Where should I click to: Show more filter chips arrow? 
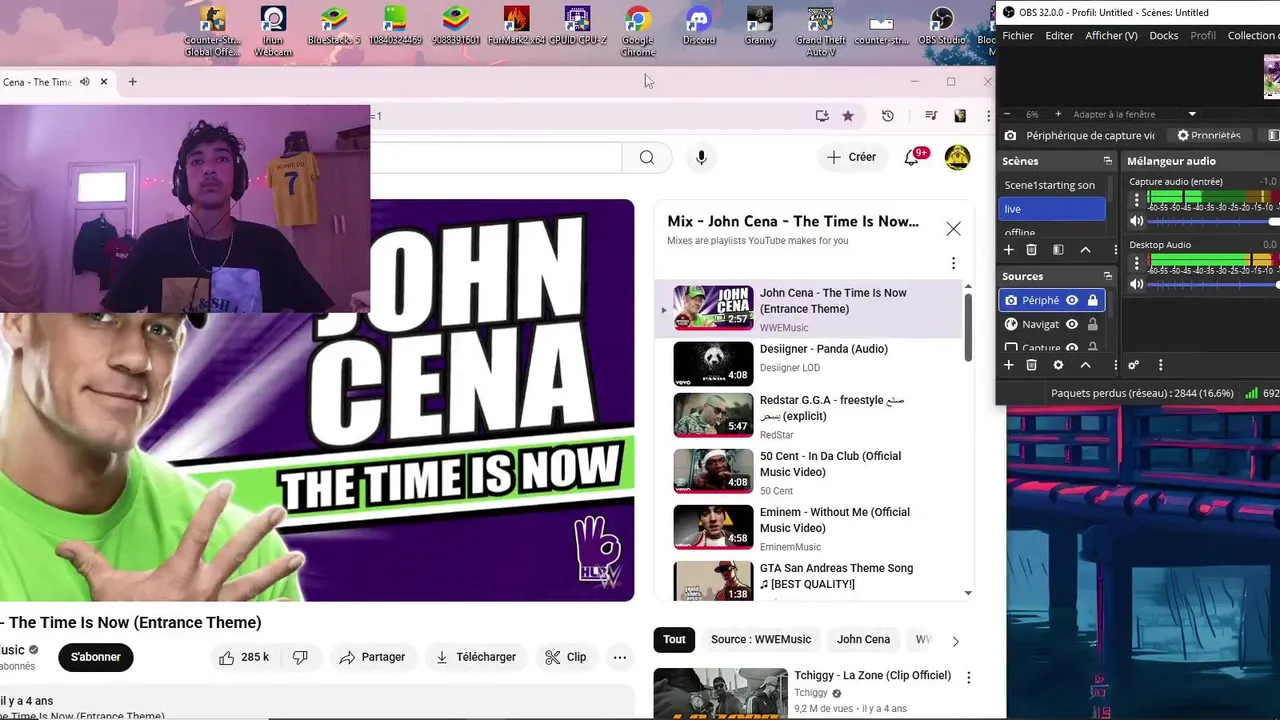tap(955, 641)
